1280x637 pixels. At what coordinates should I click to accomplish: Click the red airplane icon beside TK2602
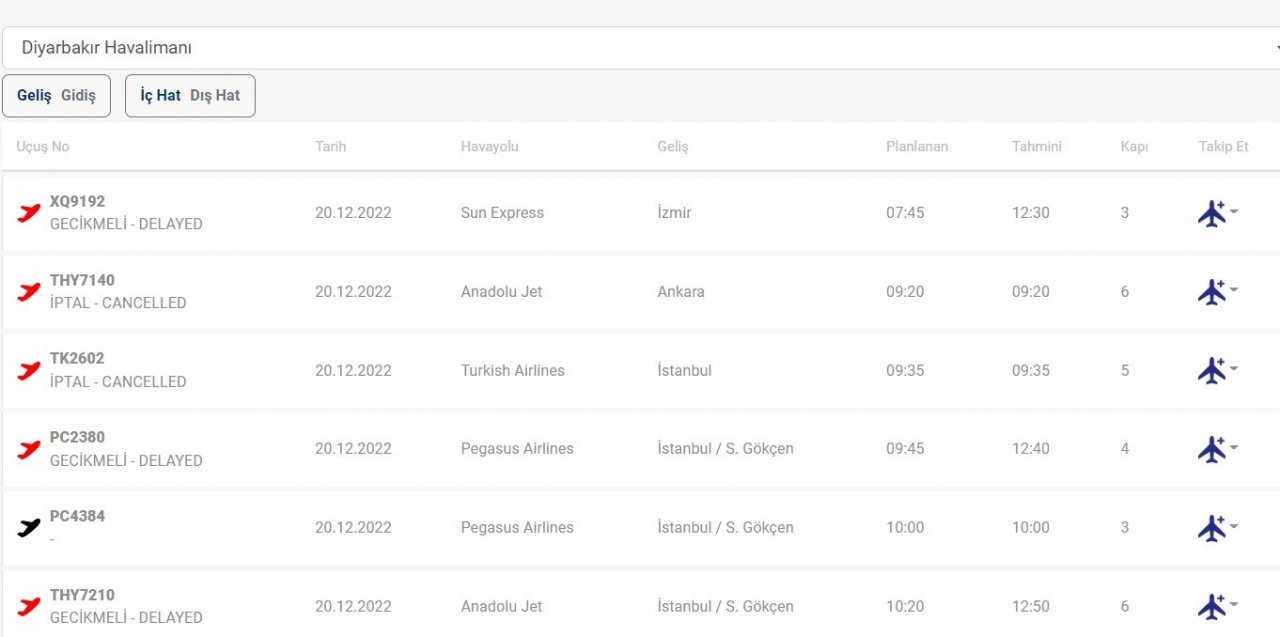[29, 370]
